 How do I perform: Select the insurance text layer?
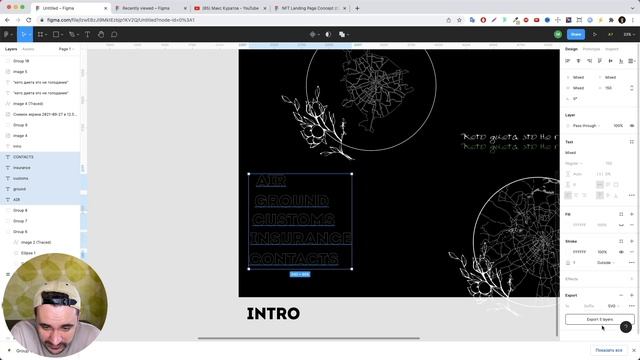click(40, 168)
